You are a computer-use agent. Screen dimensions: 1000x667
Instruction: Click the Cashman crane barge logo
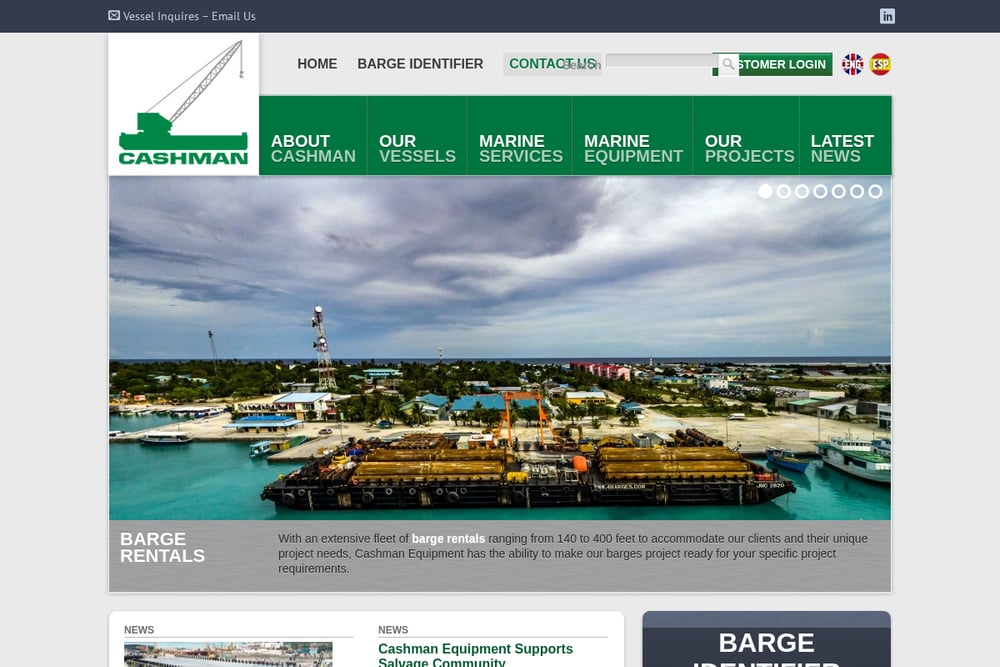click(x=184, y=105)
